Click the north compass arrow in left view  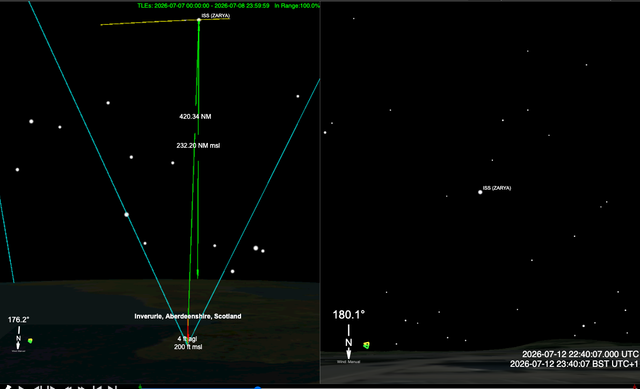[x=18, y=338]
